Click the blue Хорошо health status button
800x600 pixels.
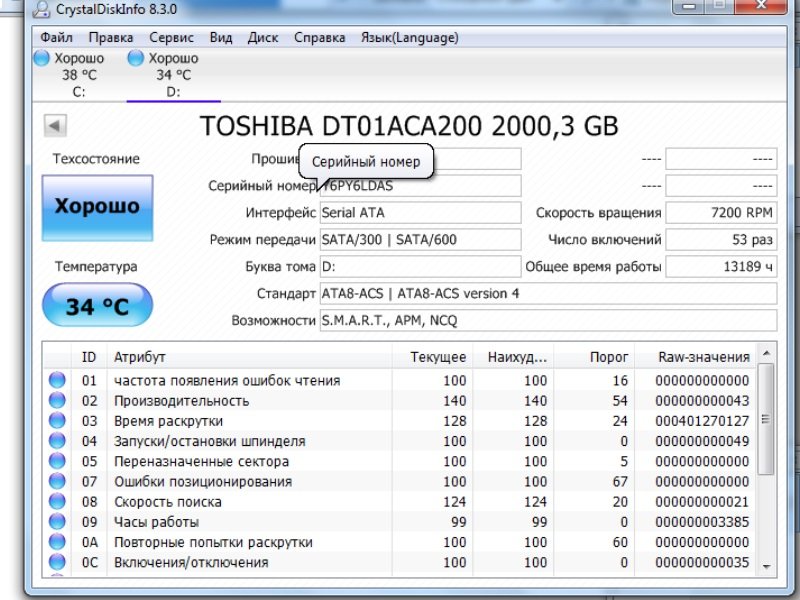[97, 207]
